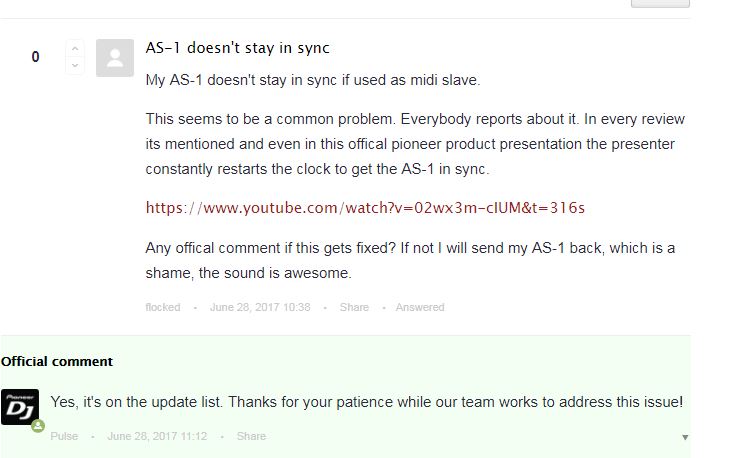Click the Official comment heading
This screenshot has height=458, width=734.
click(57, 362)
